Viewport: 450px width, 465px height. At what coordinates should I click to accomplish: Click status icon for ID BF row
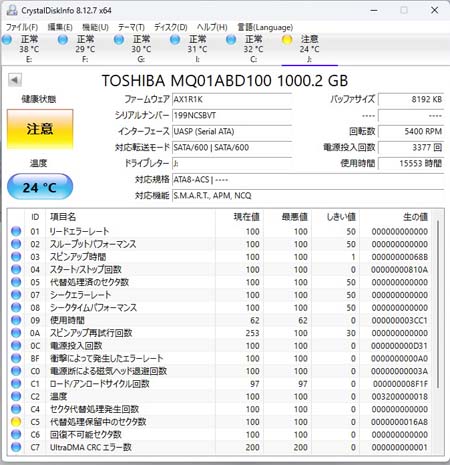pos(16,358)
